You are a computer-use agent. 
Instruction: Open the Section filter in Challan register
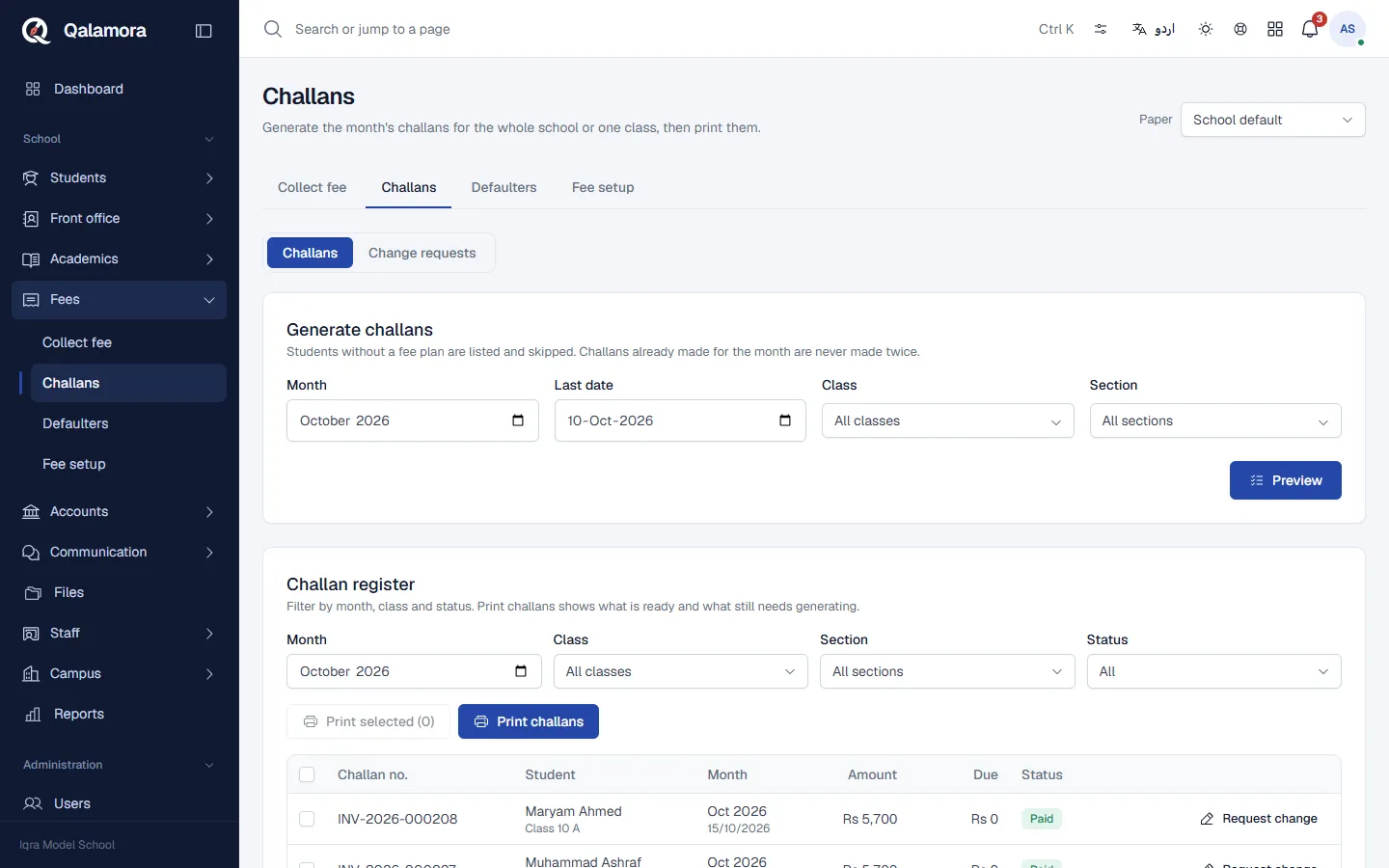click(x=947, y=671)
